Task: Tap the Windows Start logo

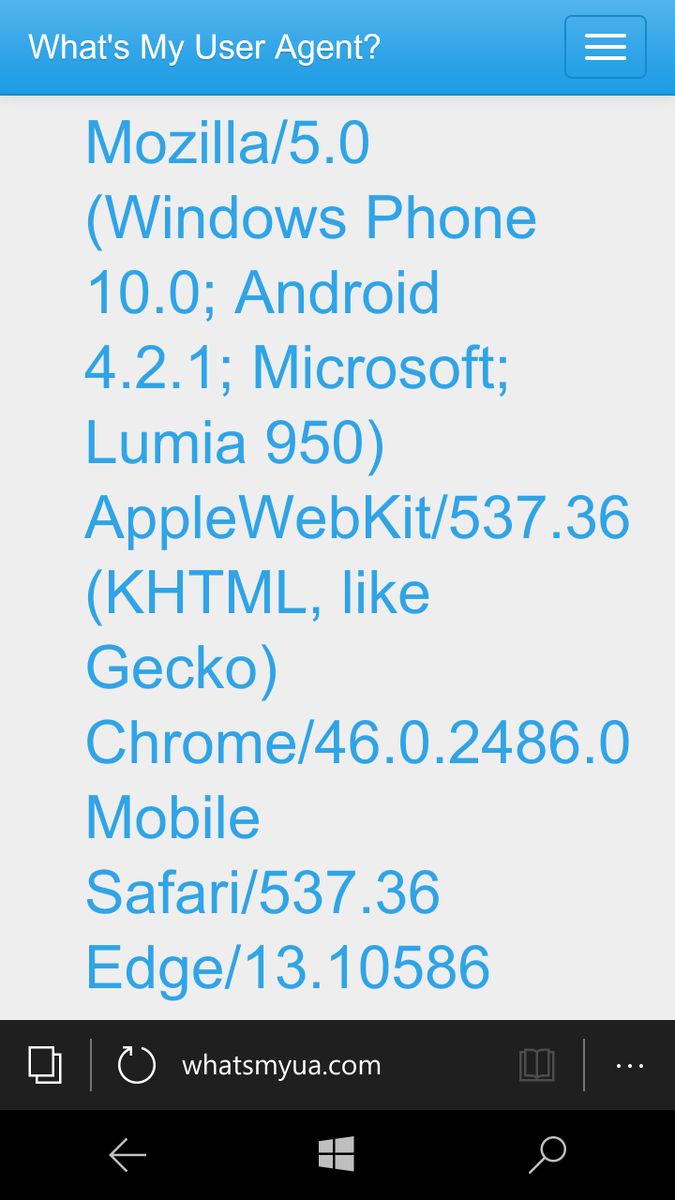Action: point(337,1155)
